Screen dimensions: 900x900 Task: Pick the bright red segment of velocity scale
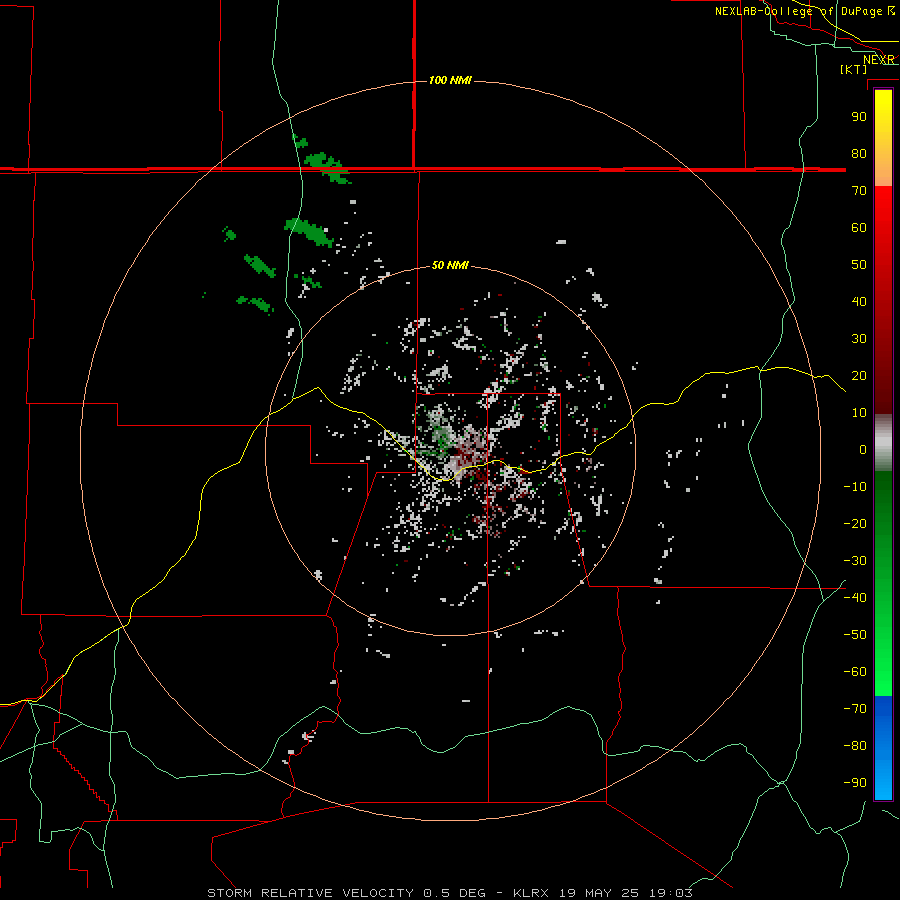[883, 298]
